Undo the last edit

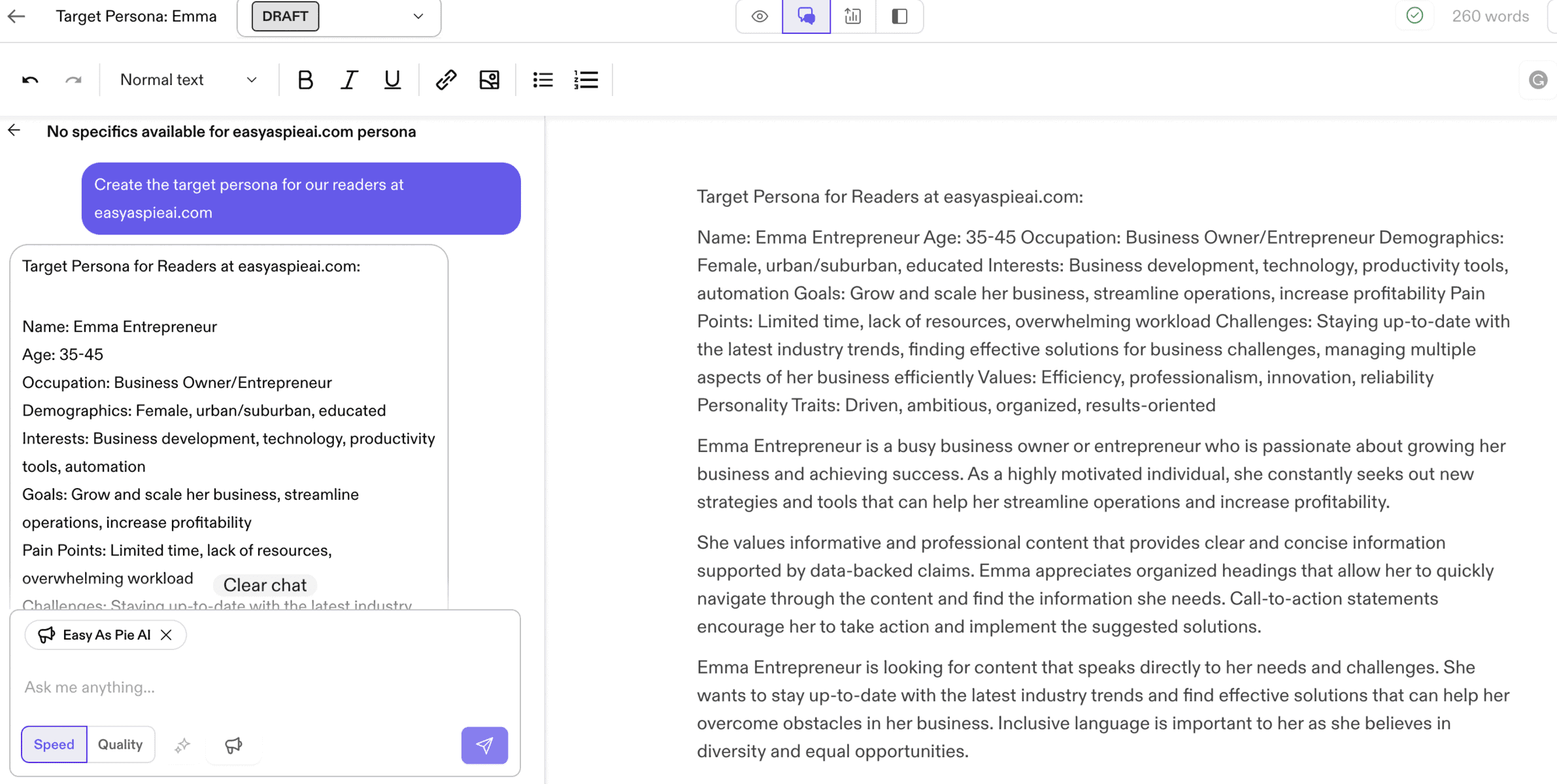click(30, 80)
